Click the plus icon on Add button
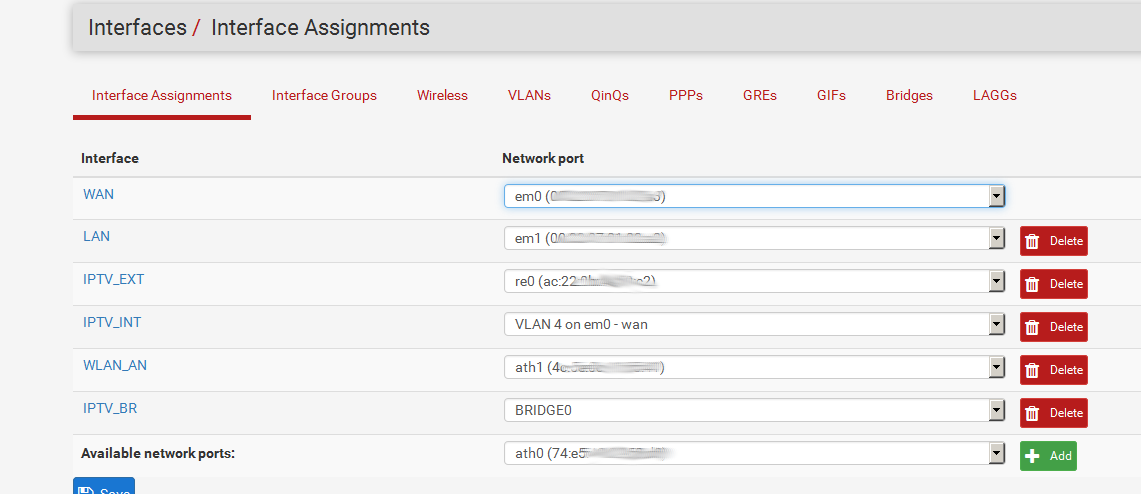This screenshot has width=1141, height=494. 1033,456
